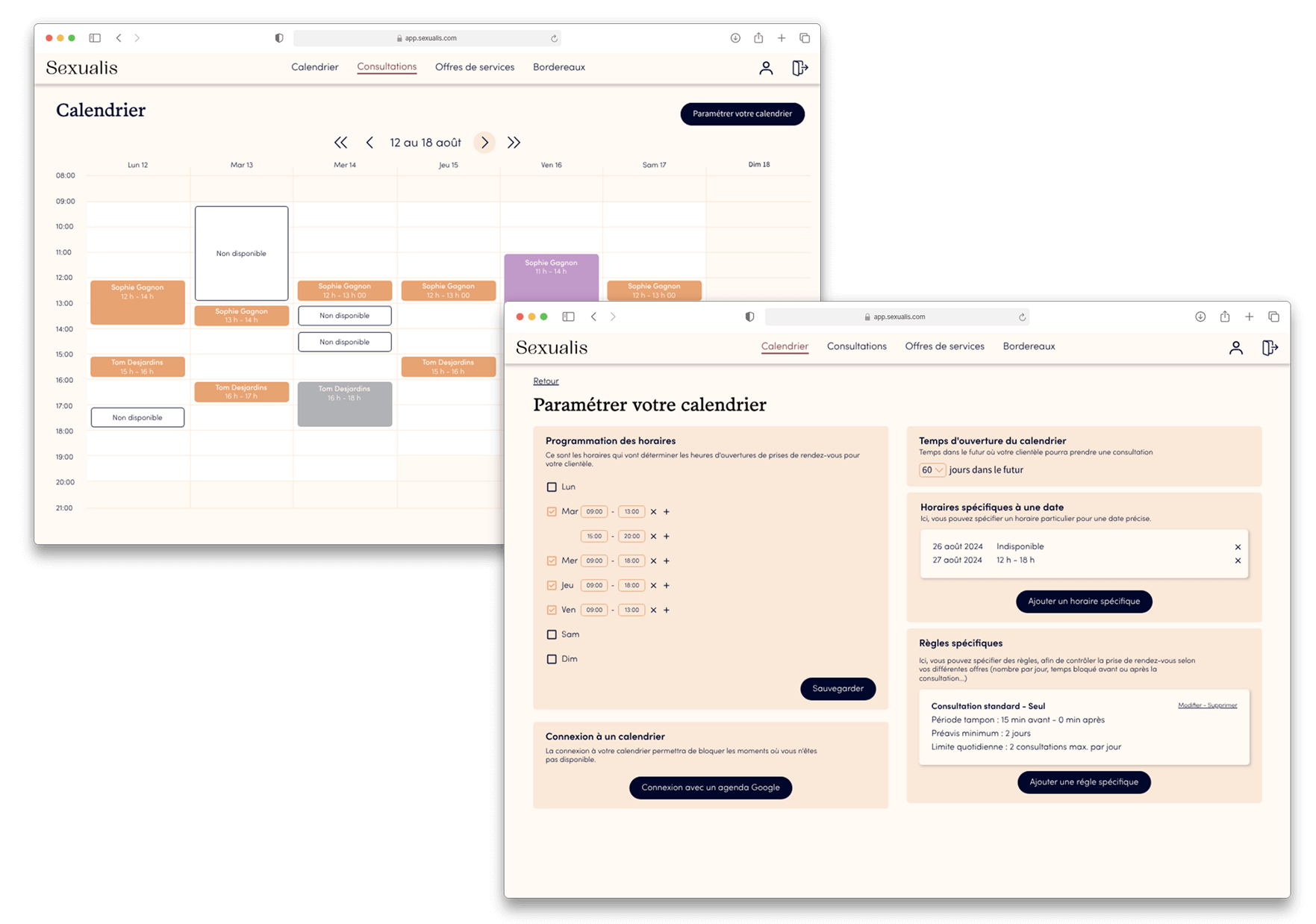Open the 60 jours dropdown

pyautogui.click(x=932, y=470)
